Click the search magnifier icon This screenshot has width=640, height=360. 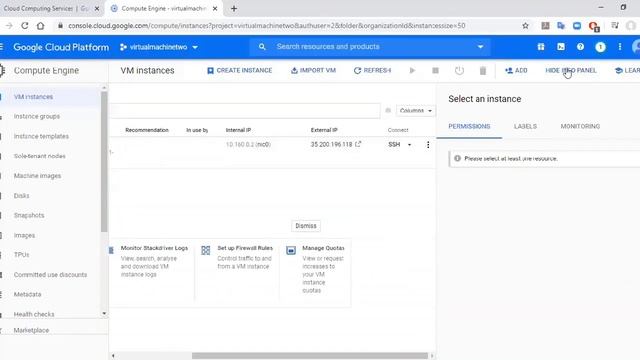[x=262, y=47]
